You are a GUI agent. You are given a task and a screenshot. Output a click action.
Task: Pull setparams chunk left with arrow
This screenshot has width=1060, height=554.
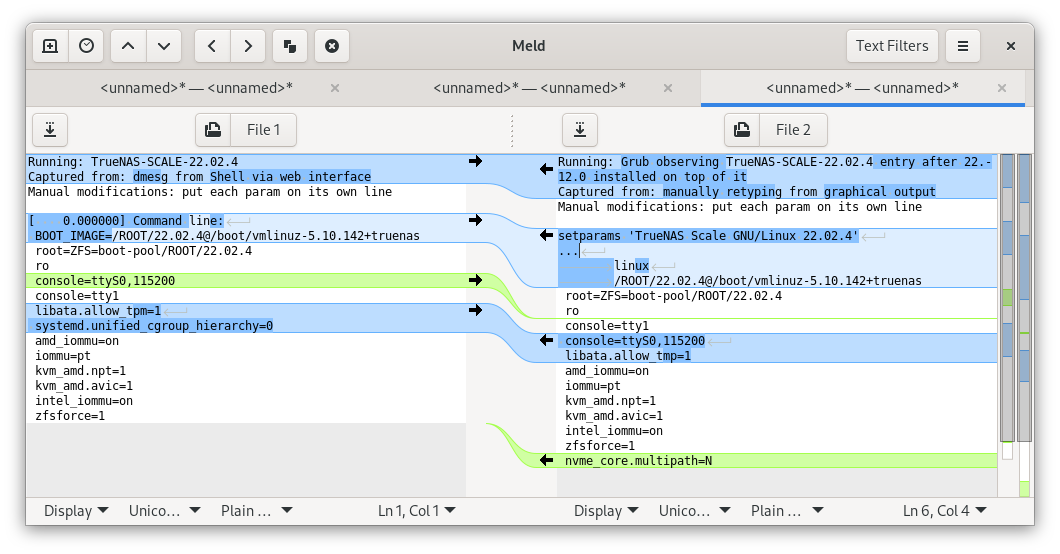point(546,235)
